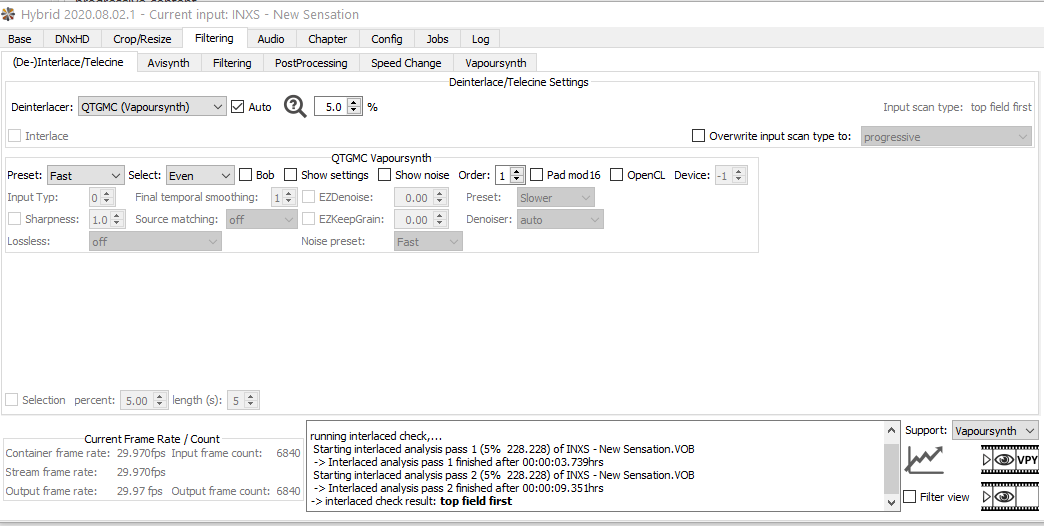1044x526 pixels.
Task: Open the progressive scan type dropdown
Action: coord(946,136)
